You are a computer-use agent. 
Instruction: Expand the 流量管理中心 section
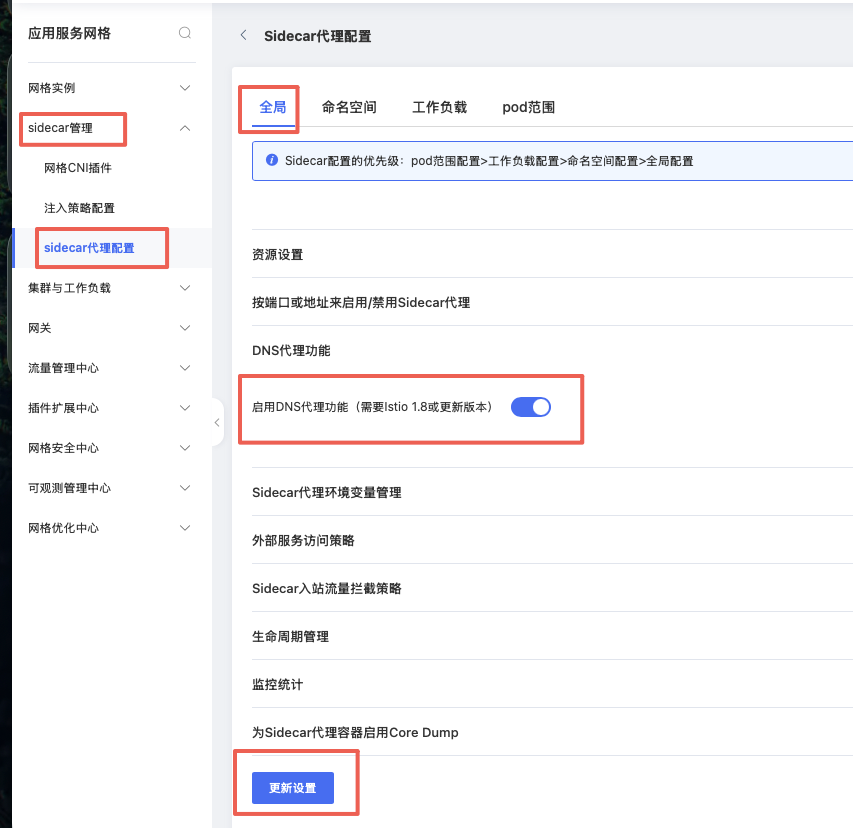click(110, 368)
